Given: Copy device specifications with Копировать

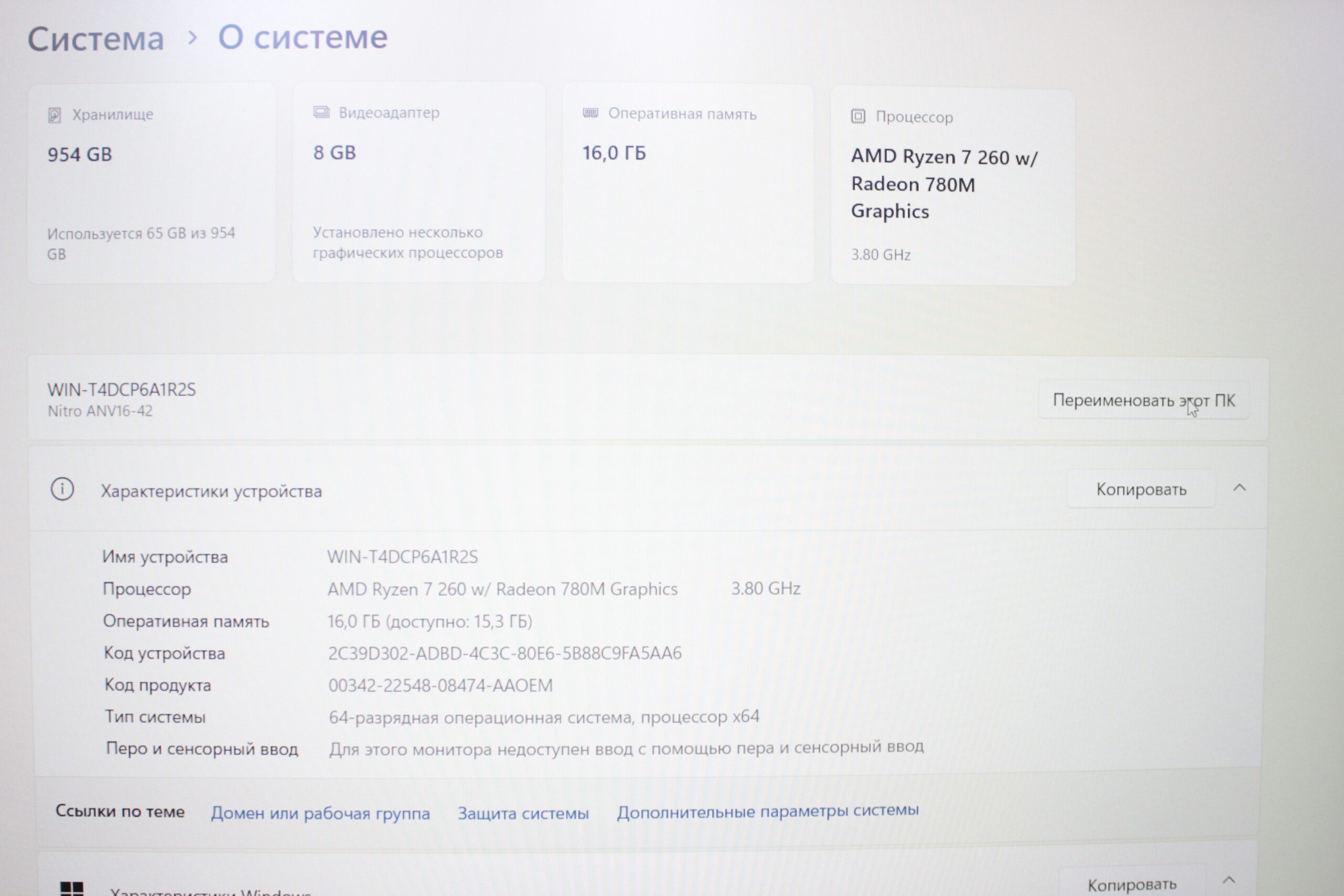Looking at the screenshot, I should click(1141, 489).
